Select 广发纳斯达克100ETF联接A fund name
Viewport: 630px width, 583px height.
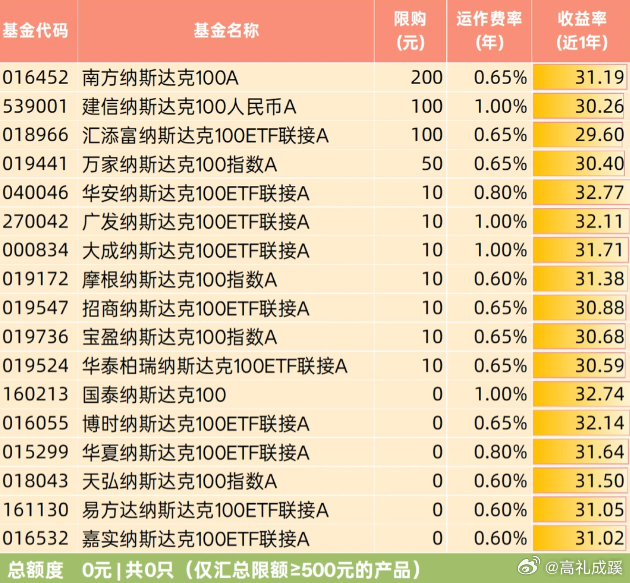coord(196,222)
